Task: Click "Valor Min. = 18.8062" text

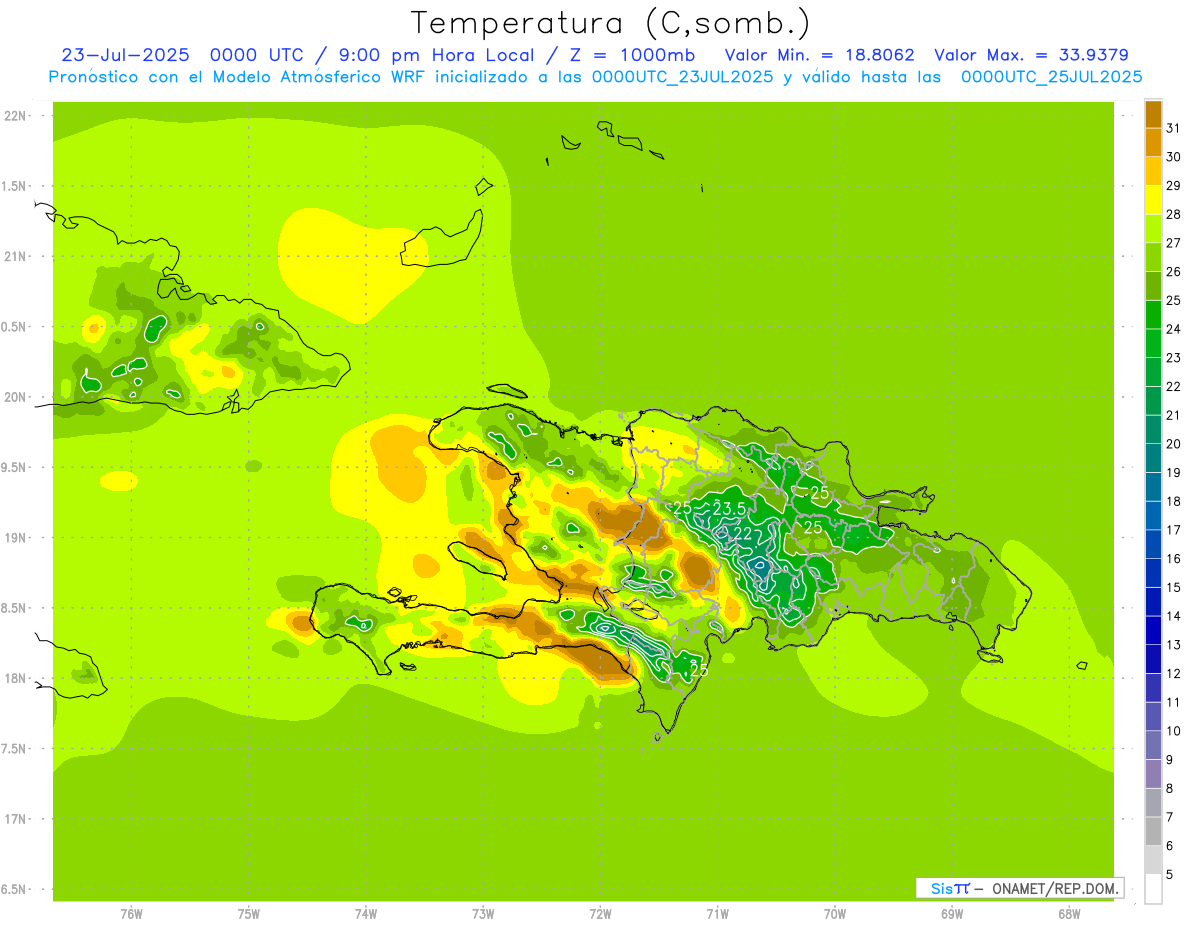Action: pos(820,55)
